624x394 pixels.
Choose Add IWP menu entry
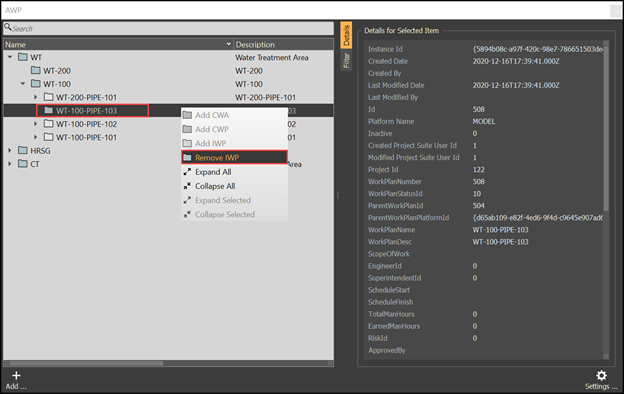click(x=234, y=143)
